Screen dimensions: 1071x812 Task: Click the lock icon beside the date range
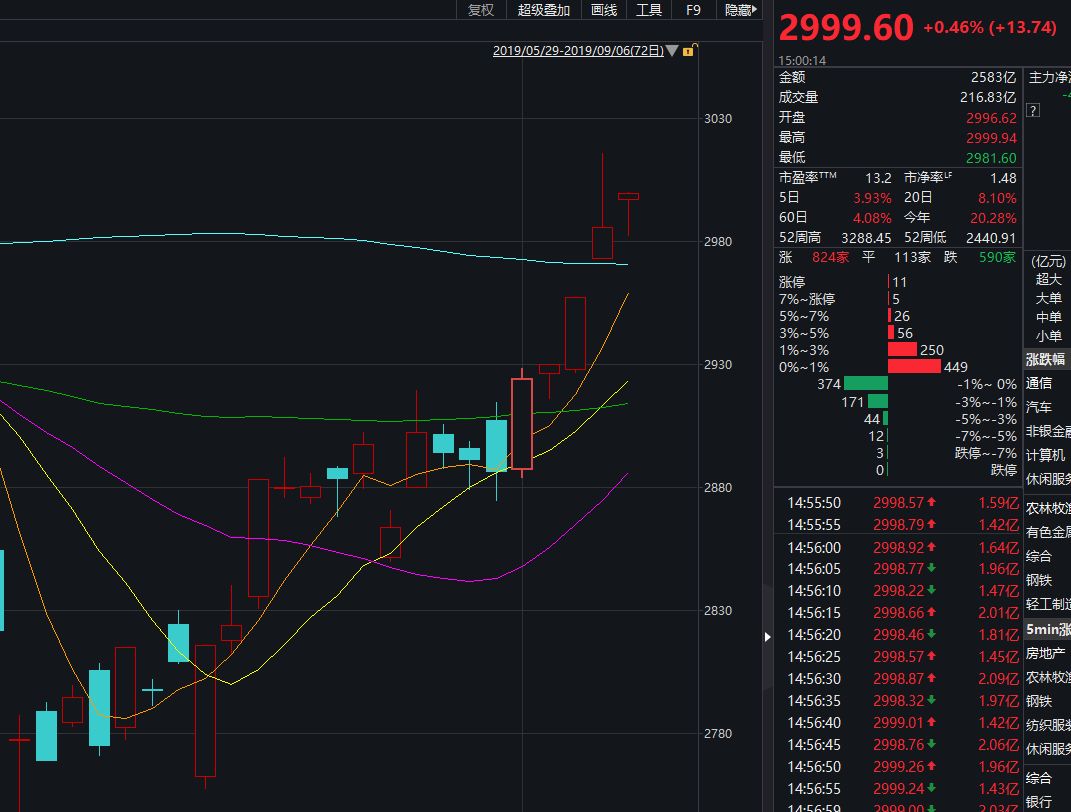688,50
